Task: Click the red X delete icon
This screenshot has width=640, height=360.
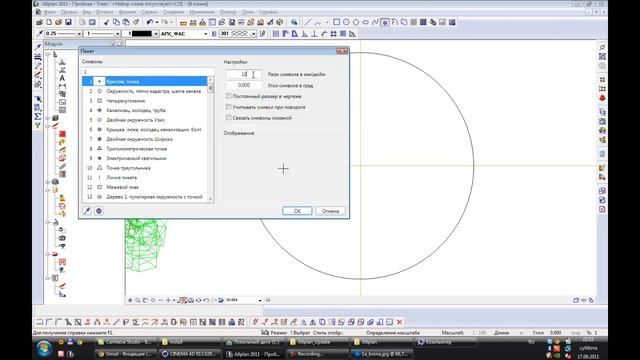Action: click(x=400, y=322)
